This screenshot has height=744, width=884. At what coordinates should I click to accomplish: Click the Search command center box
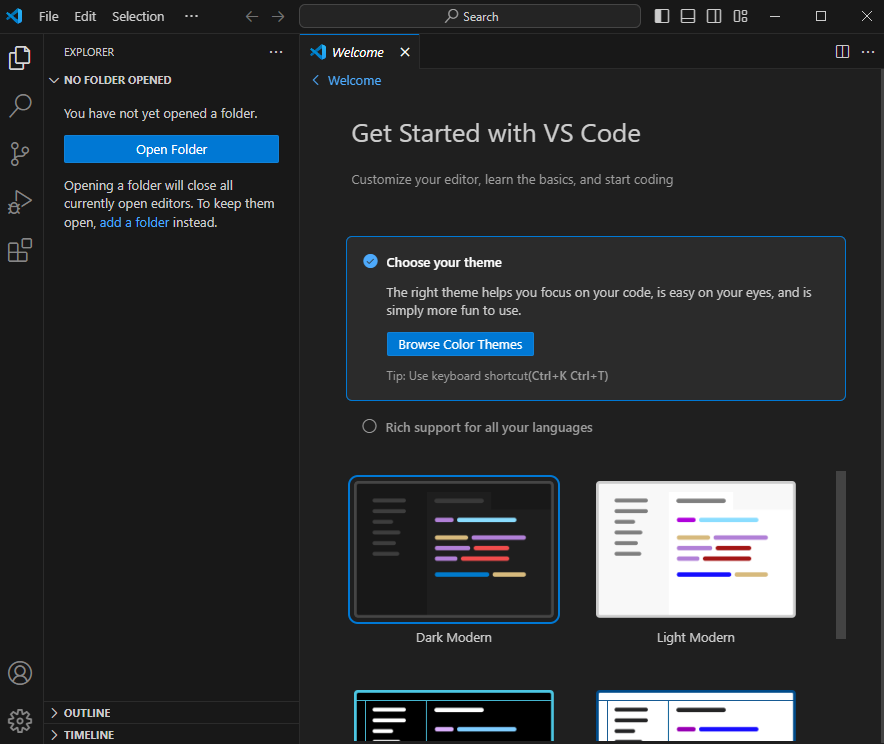(470, 16)
